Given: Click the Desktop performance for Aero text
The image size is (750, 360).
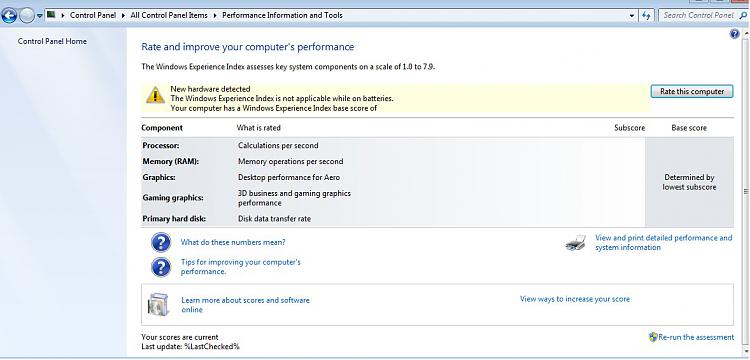Looking at the screenshot, I should coord(289,177).
